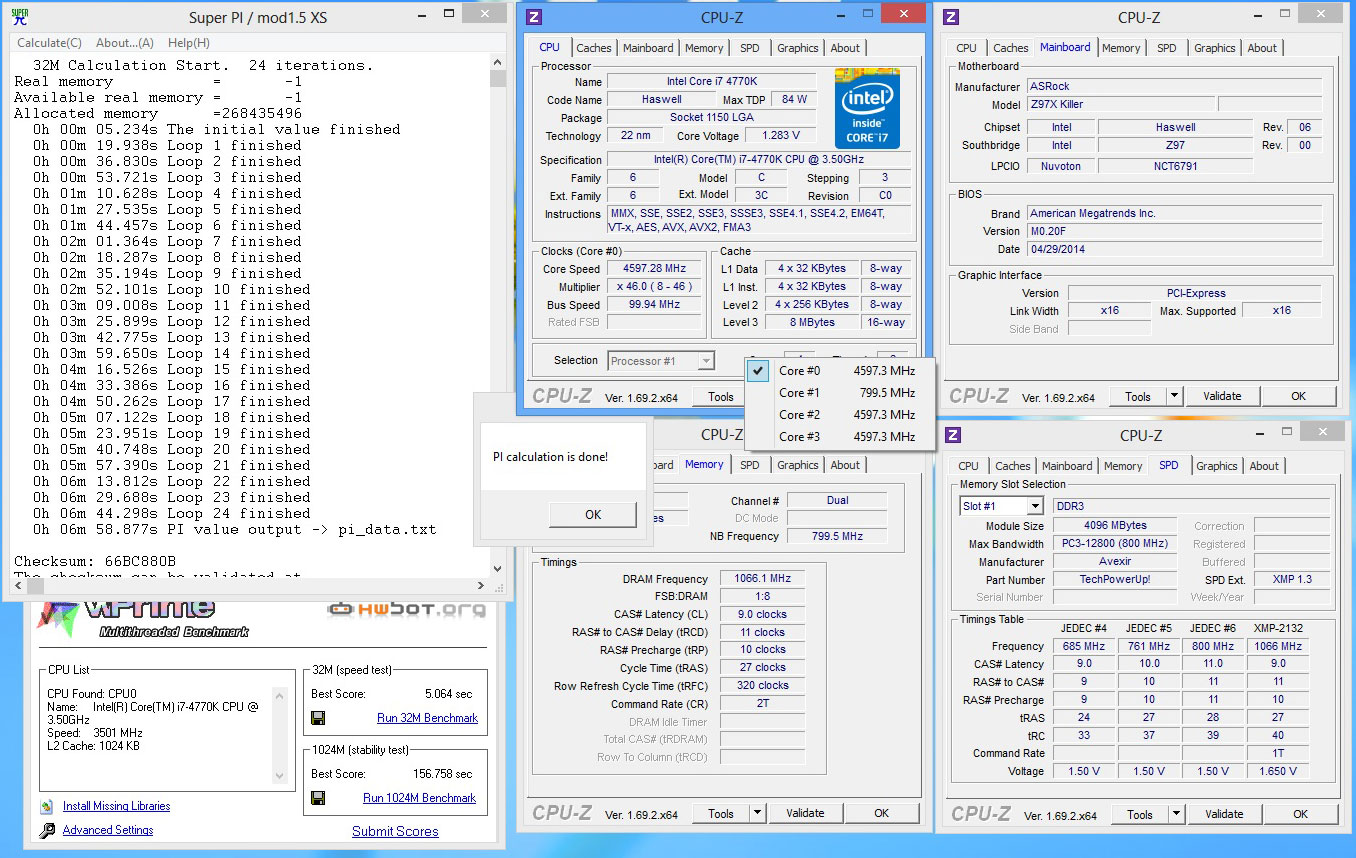Open the Slot #1 memory slot dropdown

pos(1003,506)
